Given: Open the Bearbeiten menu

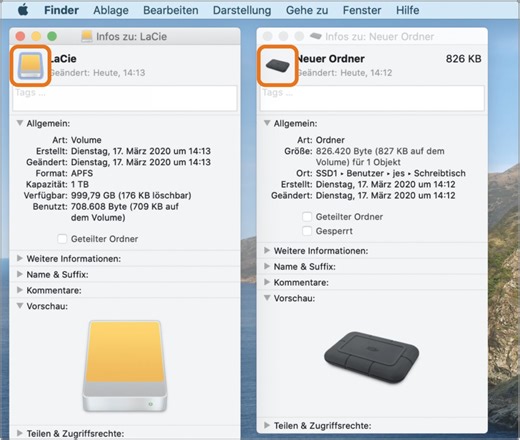Looking at the screenshot, I should click(171, 10).
